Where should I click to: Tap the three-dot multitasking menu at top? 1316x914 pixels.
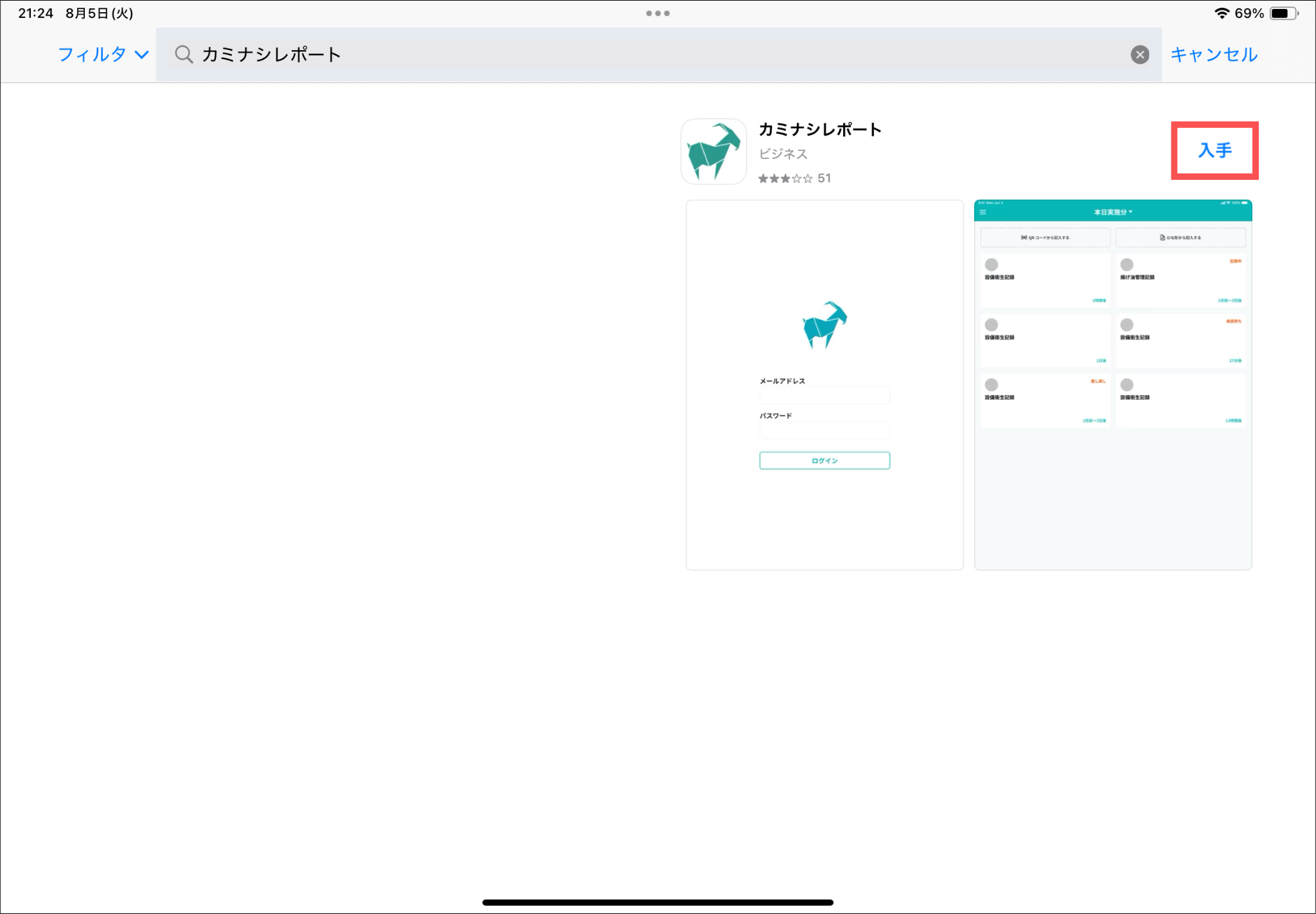click(x=657, y=13)
